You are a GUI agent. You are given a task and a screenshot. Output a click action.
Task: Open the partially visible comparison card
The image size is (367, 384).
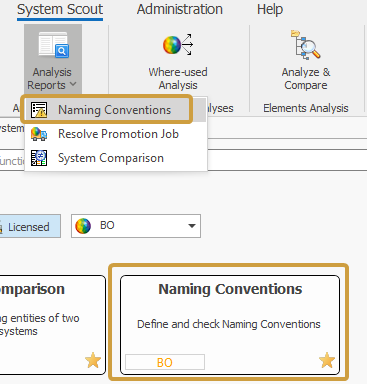pos(53,325)
